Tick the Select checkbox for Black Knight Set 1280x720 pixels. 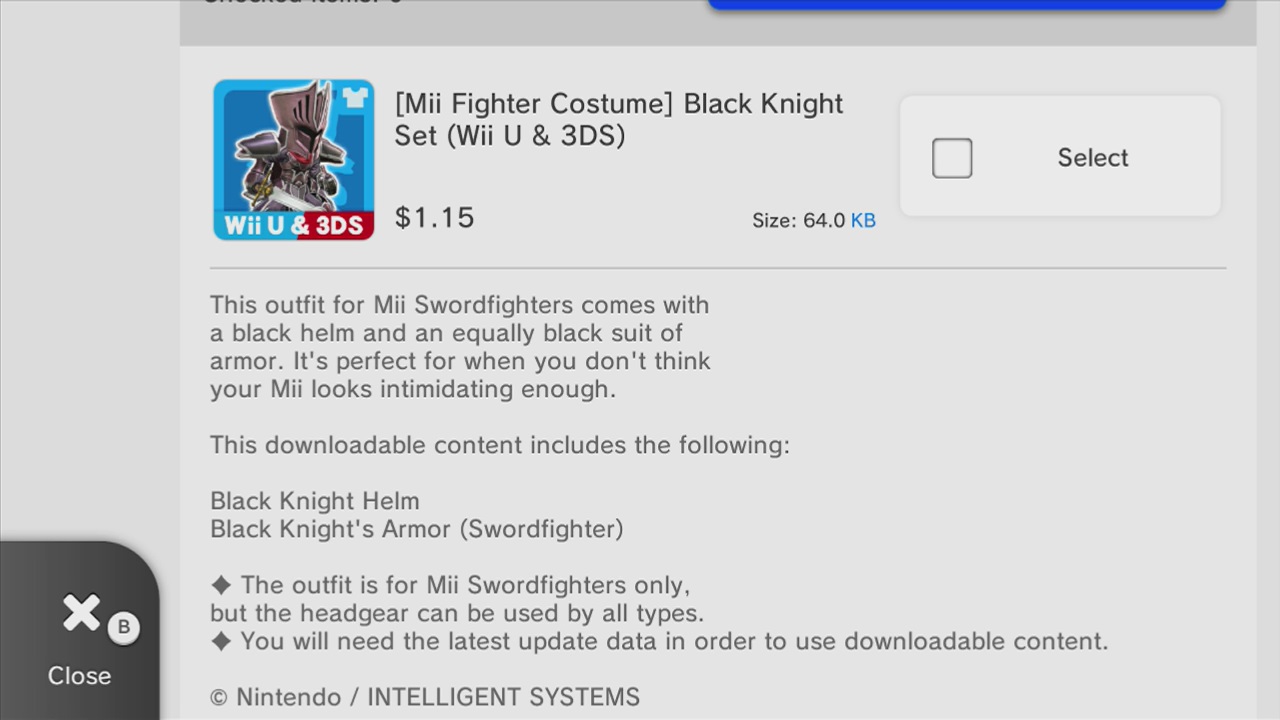tap(952, 158)
